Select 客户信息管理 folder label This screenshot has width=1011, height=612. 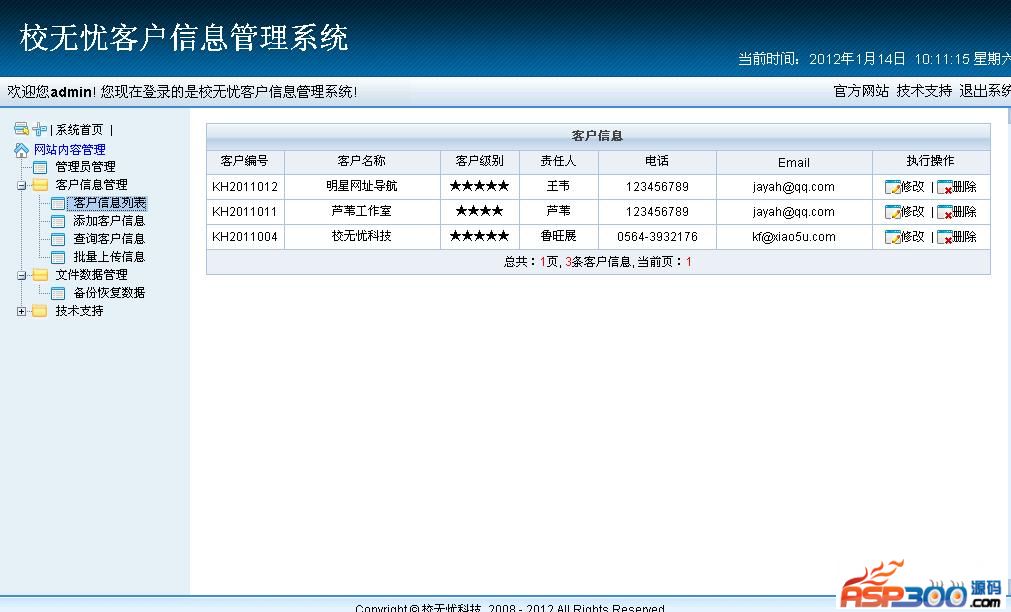[x=91, y=185]
